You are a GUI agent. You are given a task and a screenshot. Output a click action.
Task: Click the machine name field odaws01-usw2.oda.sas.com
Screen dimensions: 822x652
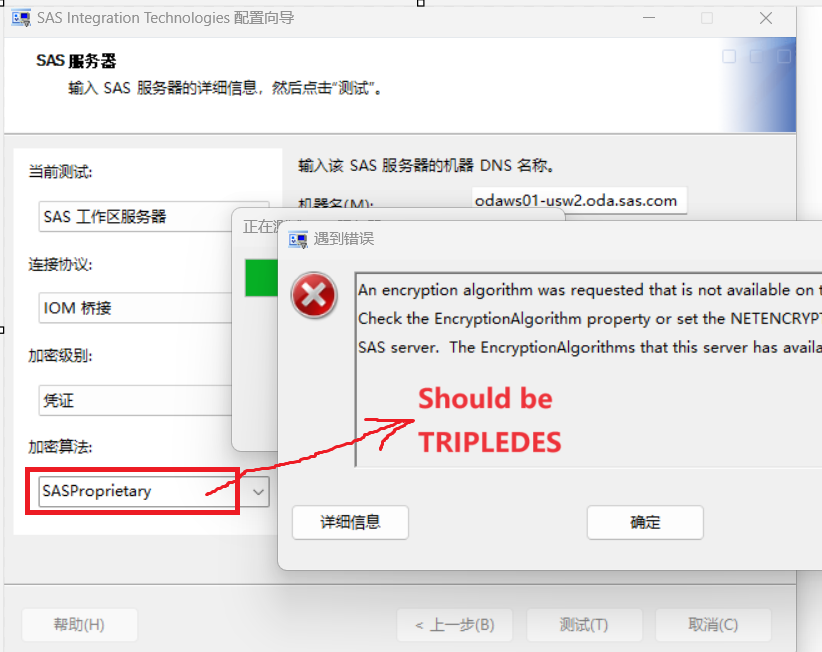(x=579, y=201)
